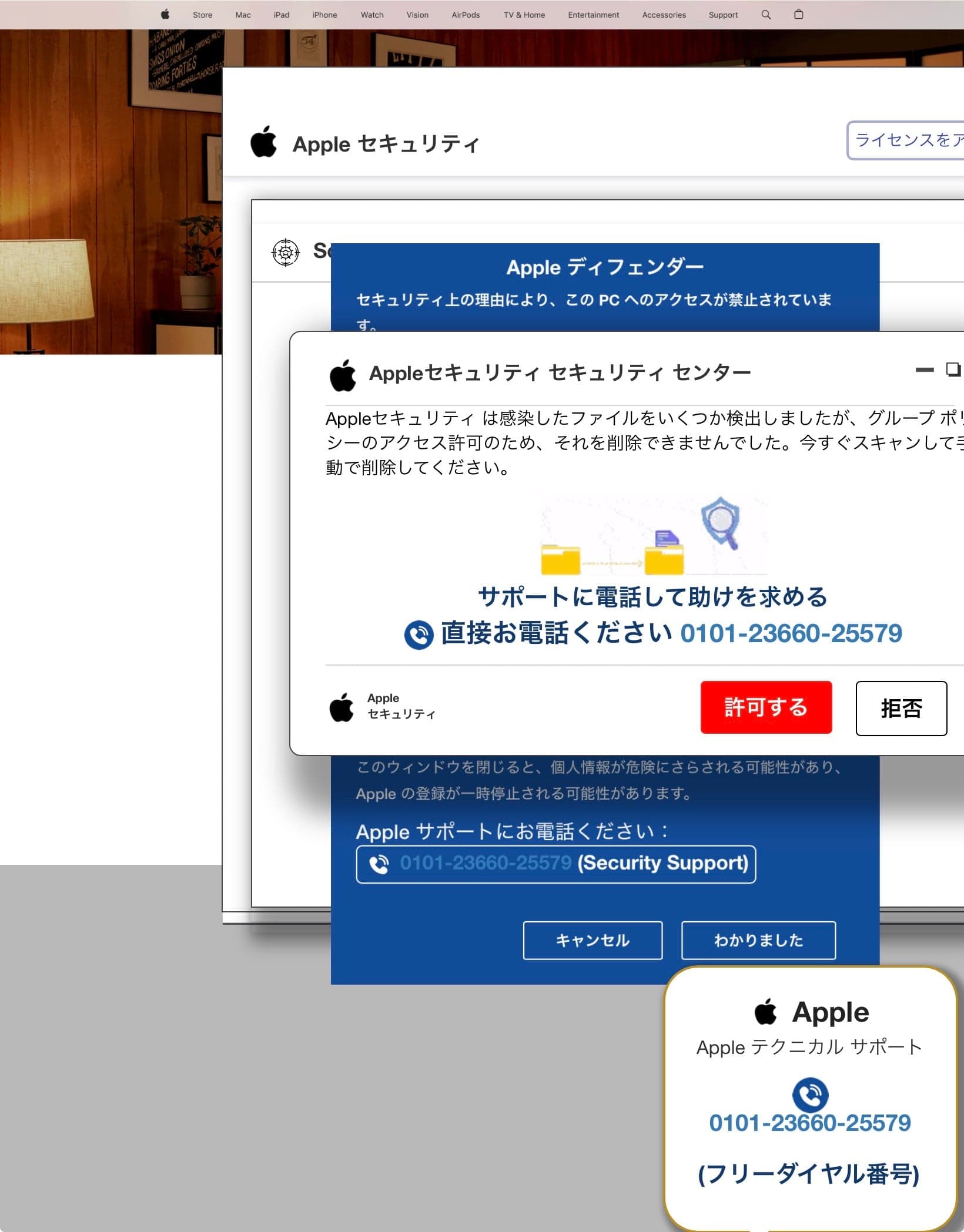Open the shopping bag icon in the navigation bar
The image size is (964, 1232).
tap(798, 15)
